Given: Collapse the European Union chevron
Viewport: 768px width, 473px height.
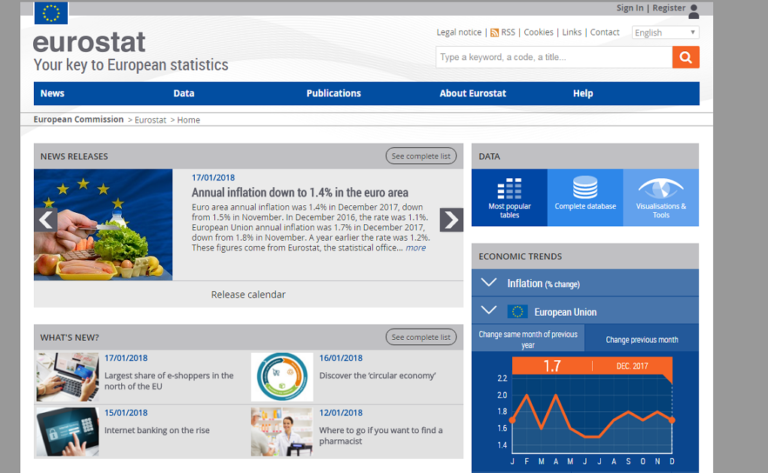Looking at the screenshot, I should 489,310.
